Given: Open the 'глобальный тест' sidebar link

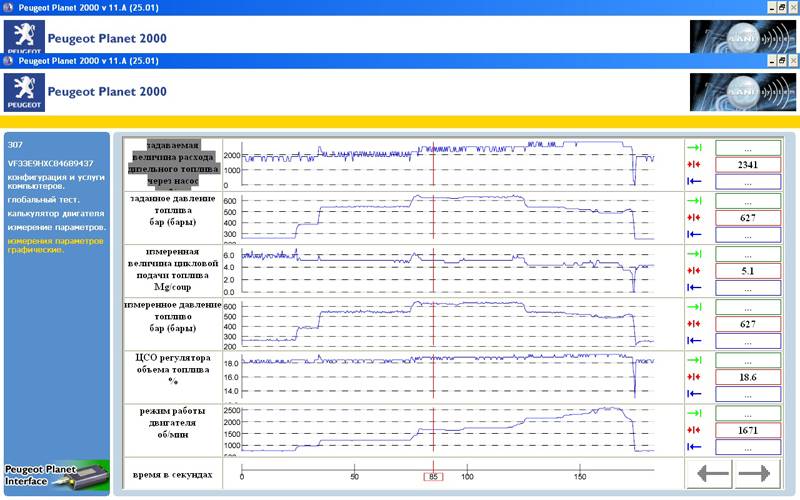Looking at the screenshot, I should pos(36,200).
